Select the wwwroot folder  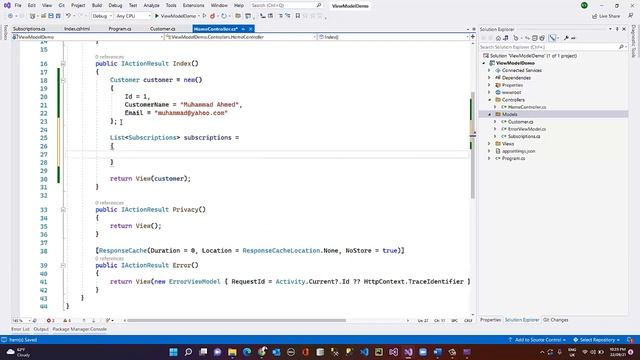511,93
